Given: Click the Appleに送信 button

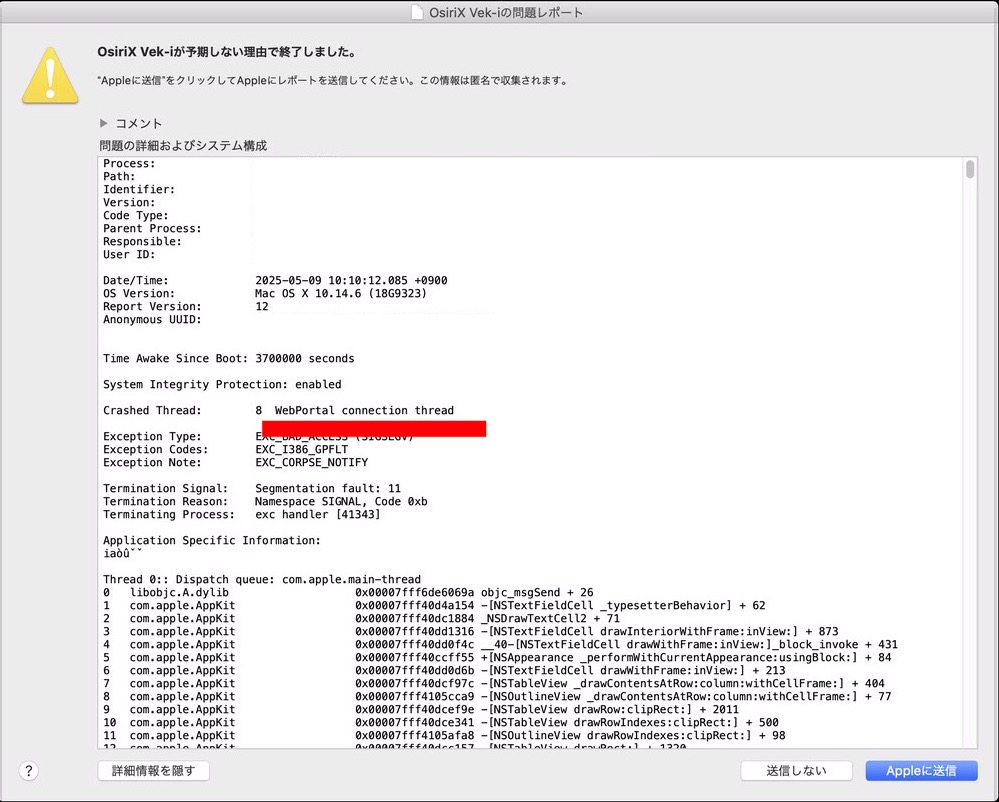Looking at the screenshot, I should tap(921, 771).
